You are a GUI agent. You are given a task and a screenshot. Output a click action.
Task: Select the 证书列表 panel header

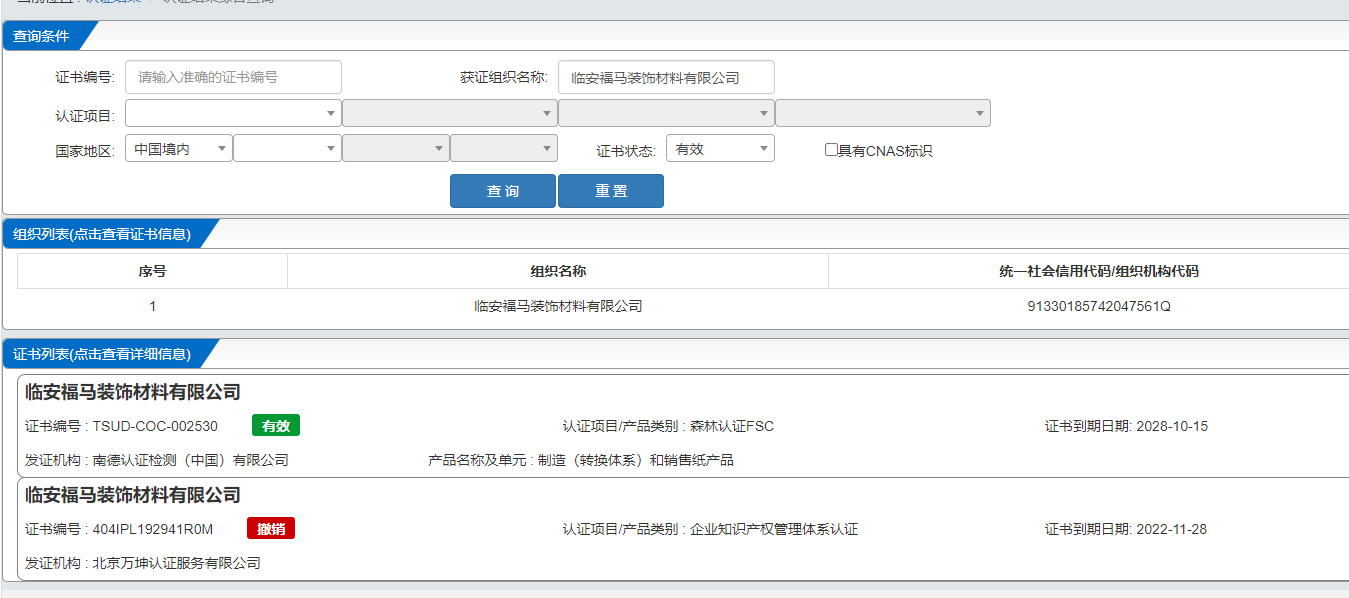(102, 354)
